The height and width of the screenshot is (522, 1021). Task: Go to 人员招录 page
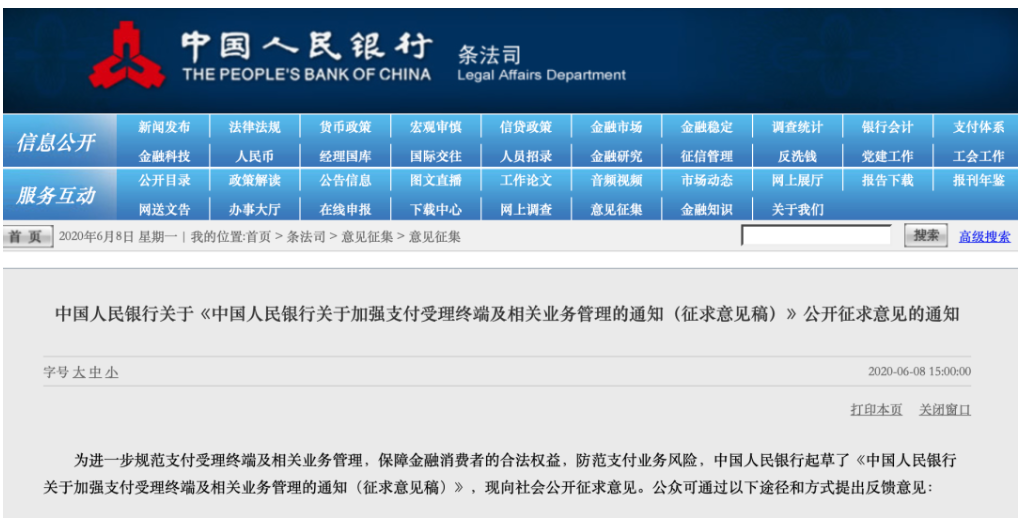(x=526, y=157)
